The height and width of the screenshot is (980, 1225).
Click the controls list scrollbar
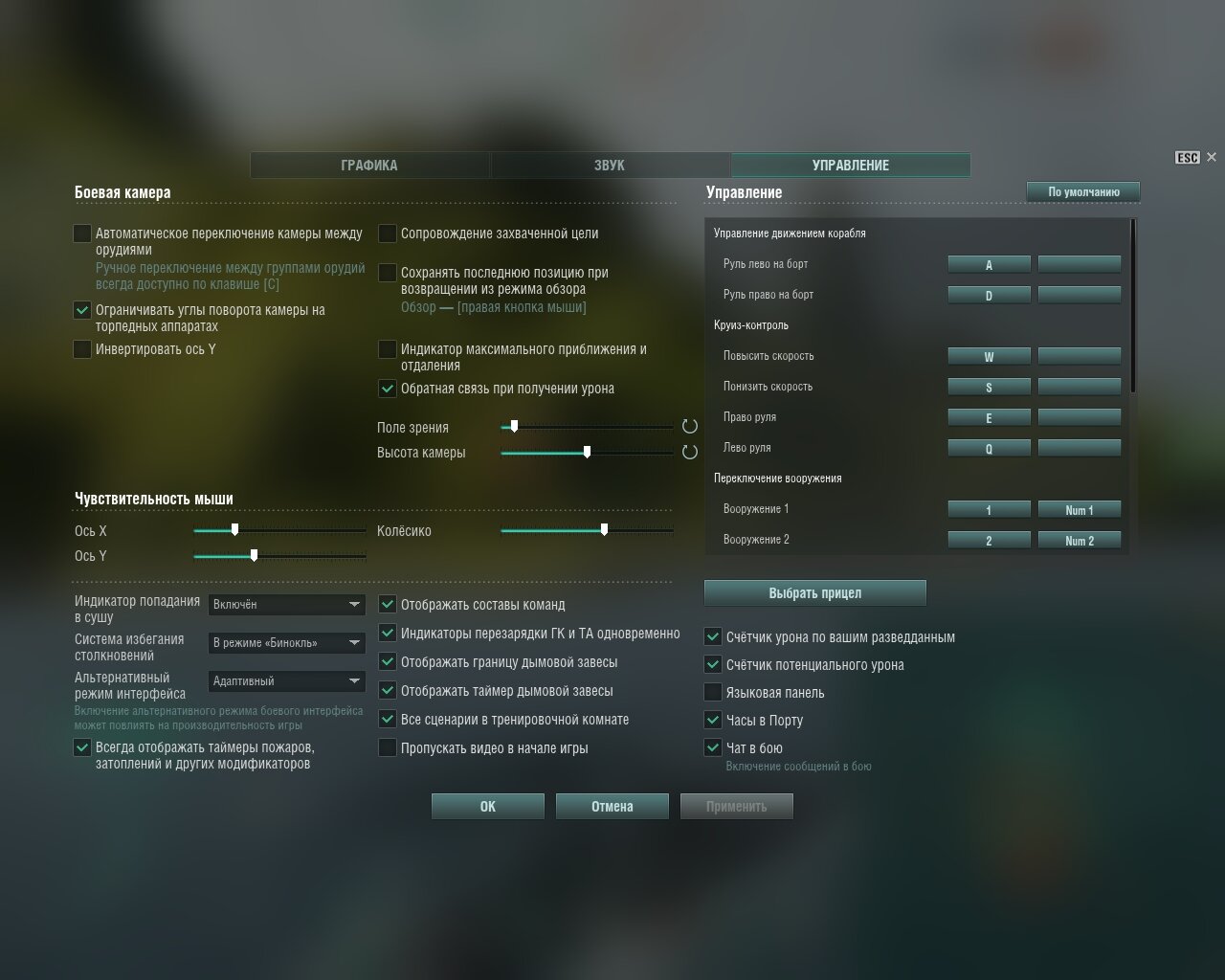tap(1133, 306)
